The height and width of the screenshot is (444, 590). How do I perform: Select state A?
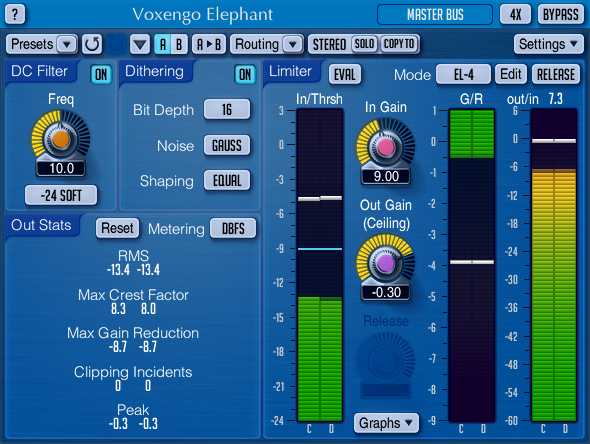(163, 44)
